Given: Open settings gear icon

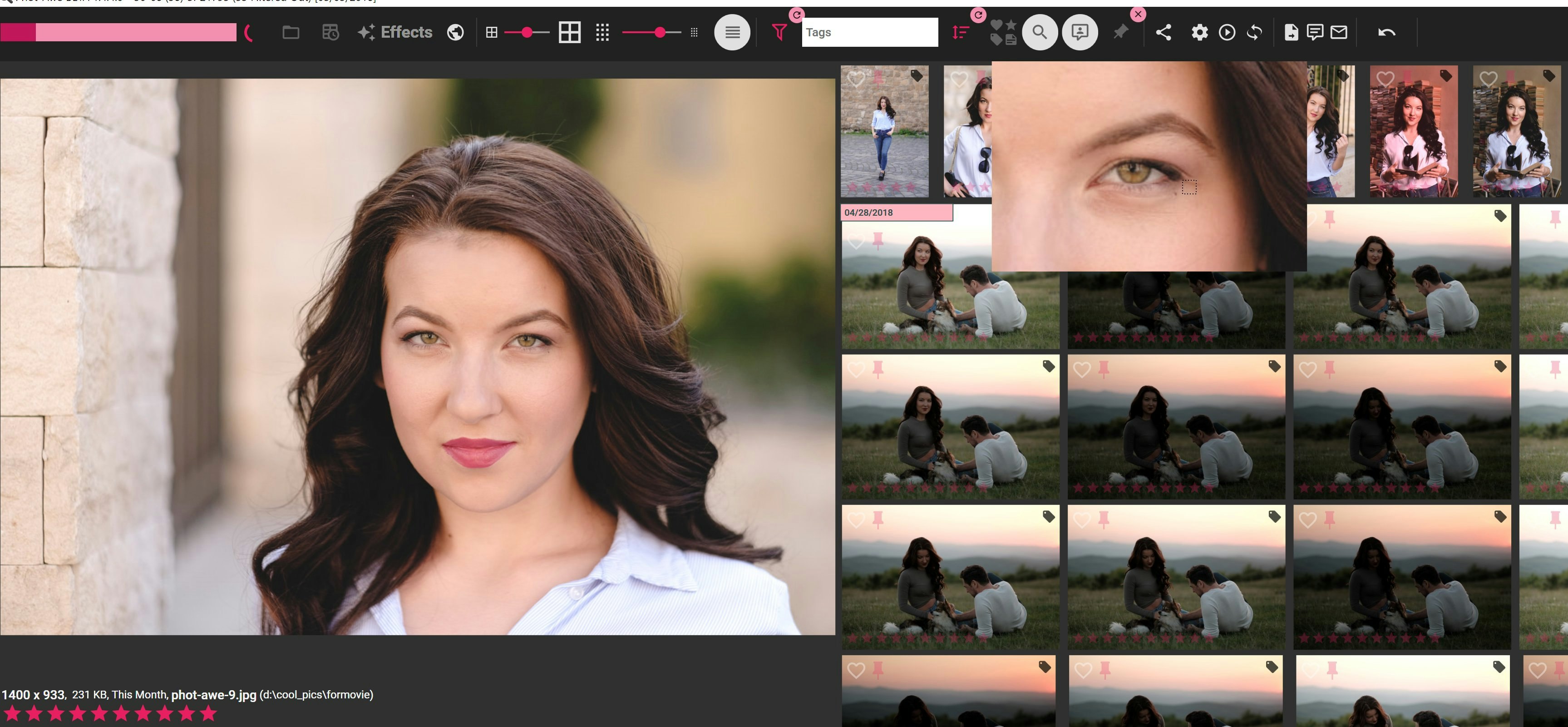Looking at the screenshot, I should click(x=1199, y=32).
